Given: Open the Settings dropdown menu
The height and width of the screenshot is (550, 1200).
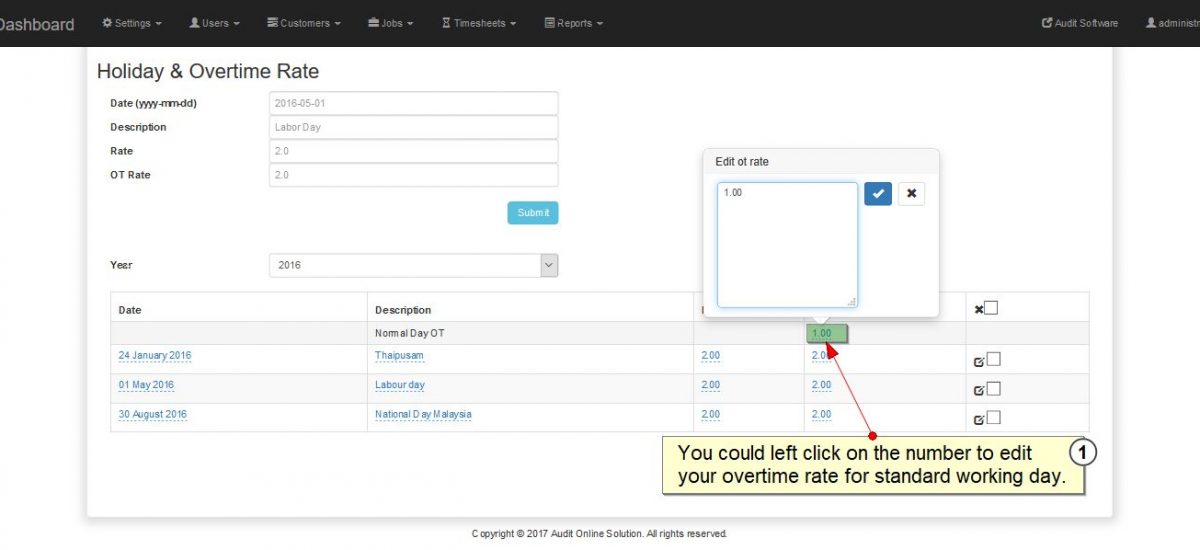Looking at the screenshot, I should coord(132,23).
